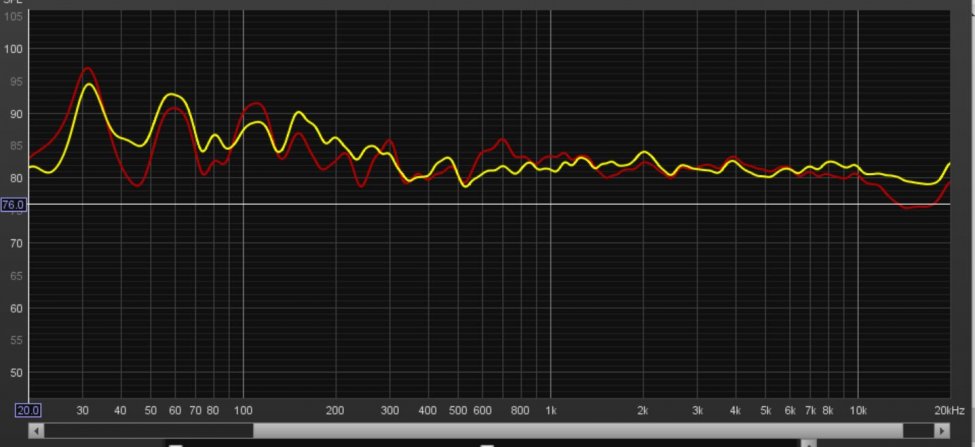Select the 76.0 SPL cursor value box
The image size is (975, 447).
13,205
